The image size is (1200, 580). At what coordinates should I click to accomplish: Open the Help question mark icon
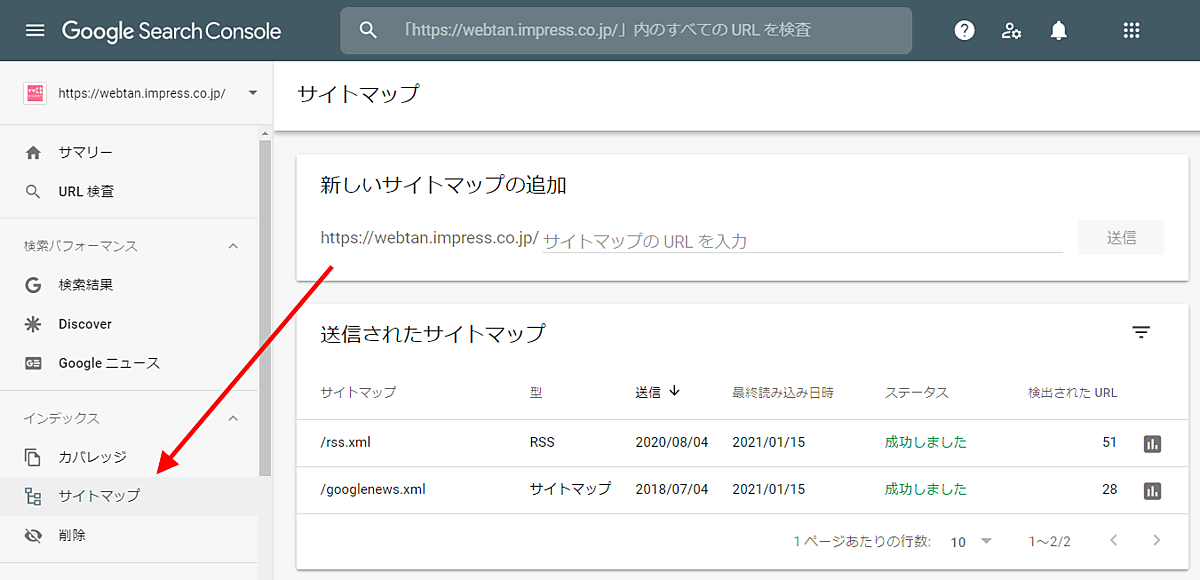pyautogui.click(x=964, y=30)
